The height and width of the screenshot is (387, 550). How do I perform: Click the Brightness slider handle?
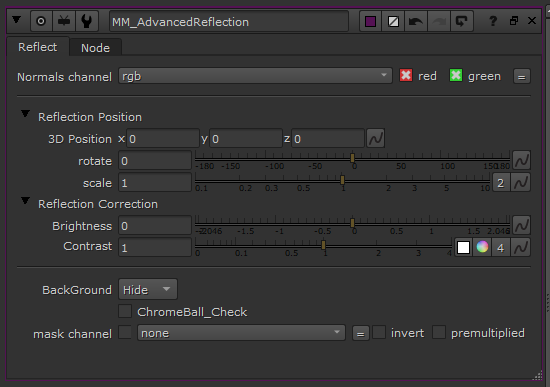pos(353,223)
